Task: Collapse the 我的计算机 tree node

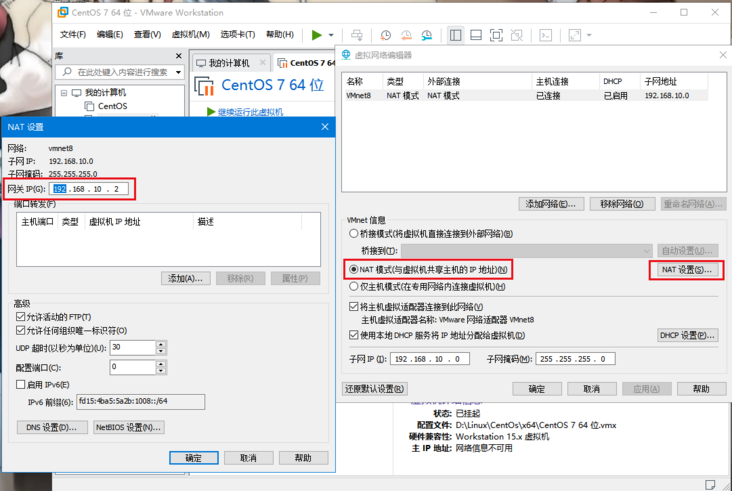Action: [x=64, y=92]
